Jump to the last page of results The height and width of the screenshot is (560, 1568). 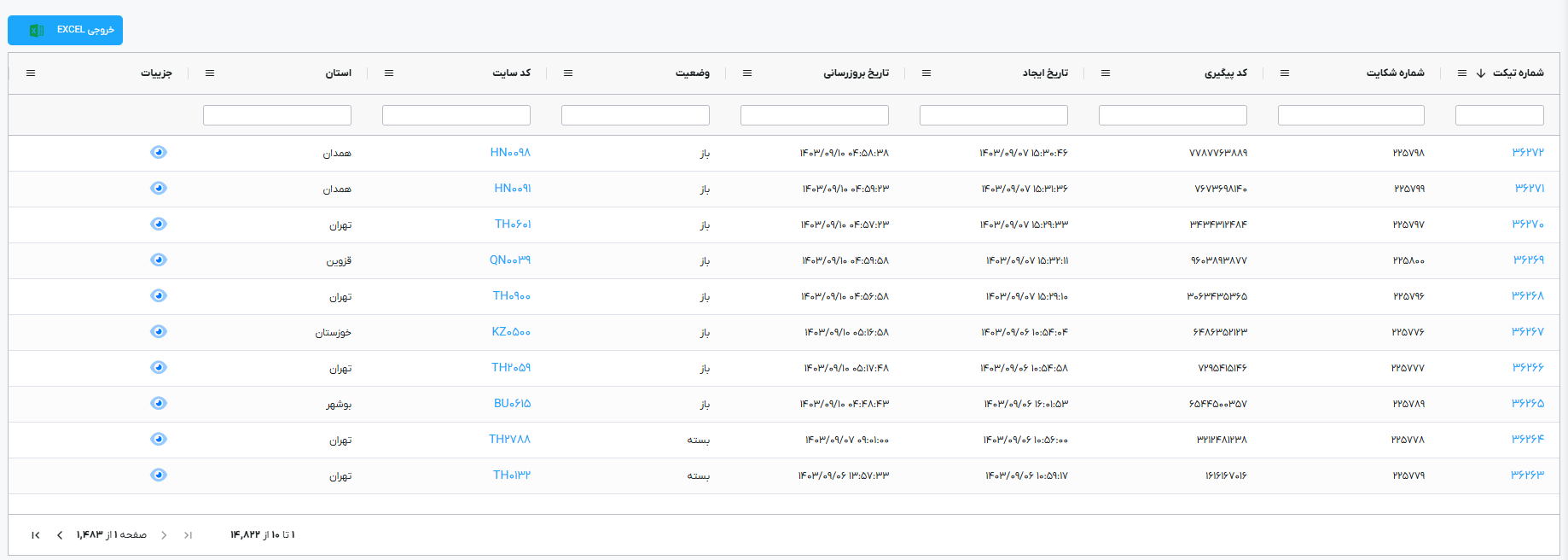[36, 535]
